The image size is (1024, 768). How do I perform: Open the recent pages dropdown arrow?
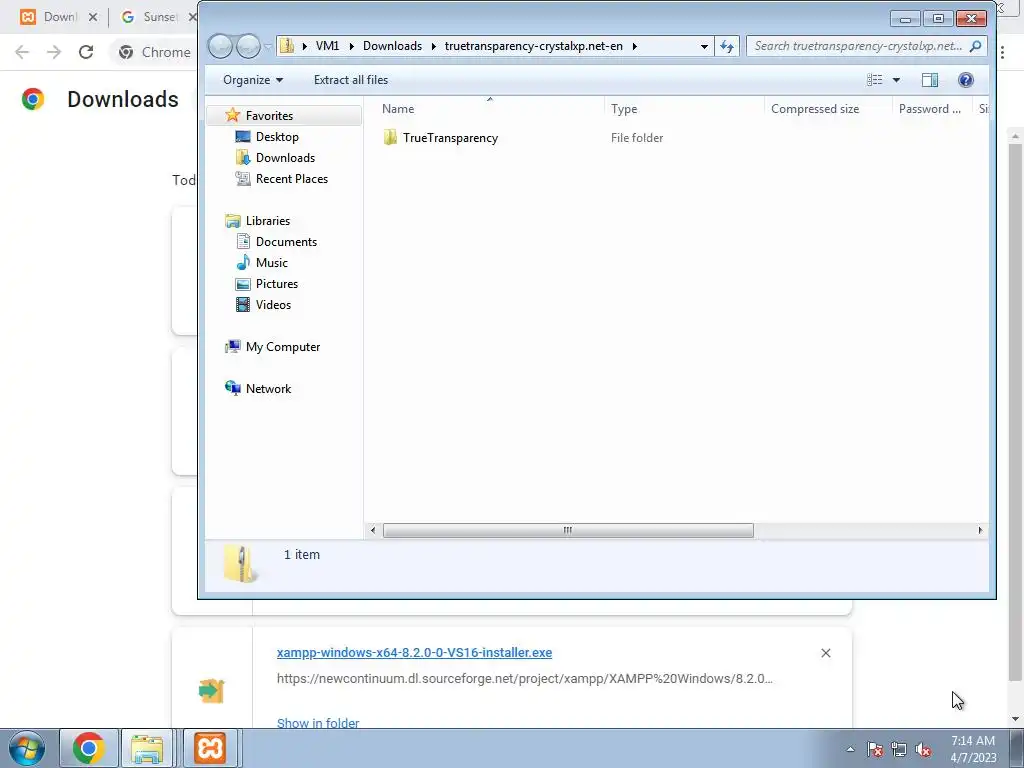[x=267, y=46]
